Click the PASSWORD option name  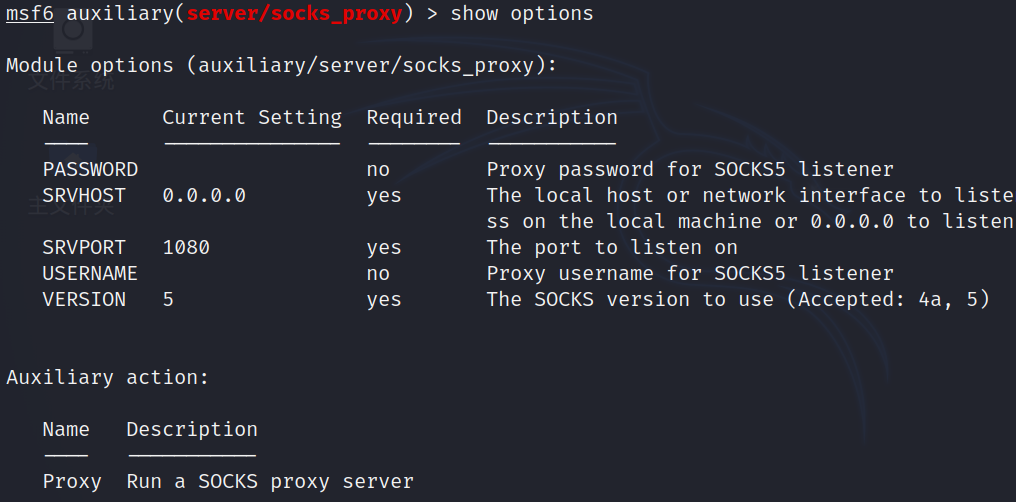point(90,169)
